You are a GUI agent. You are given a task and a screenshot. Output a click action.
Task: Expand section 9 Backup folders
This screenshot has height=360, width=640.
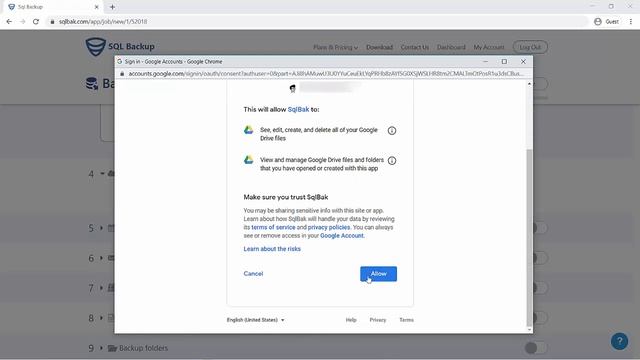click(x=101, y=348)
